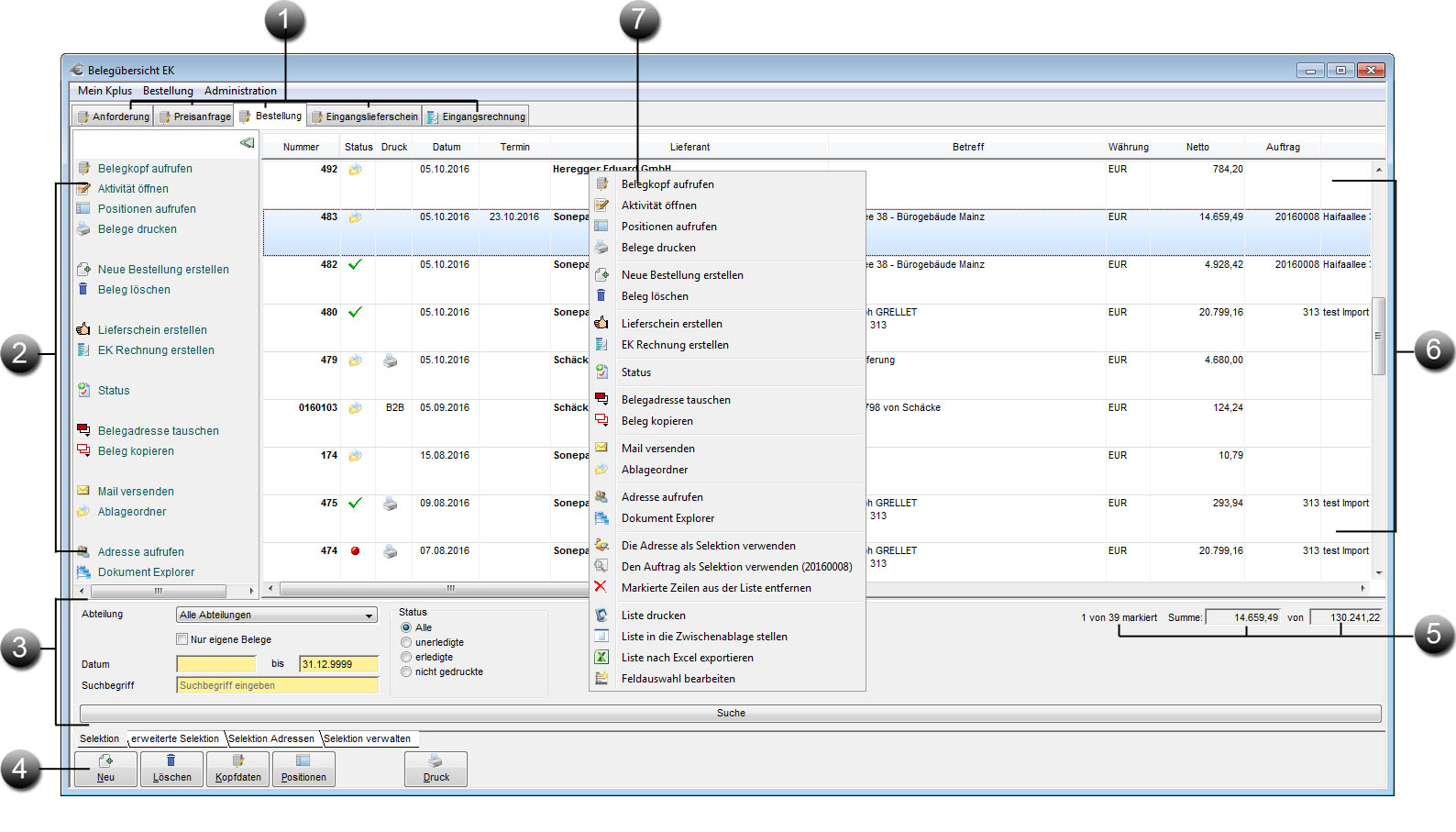Click the table horizontal scrollbar thumb
This screenshot has width=1456, height=832.
(x=450, y=588)
